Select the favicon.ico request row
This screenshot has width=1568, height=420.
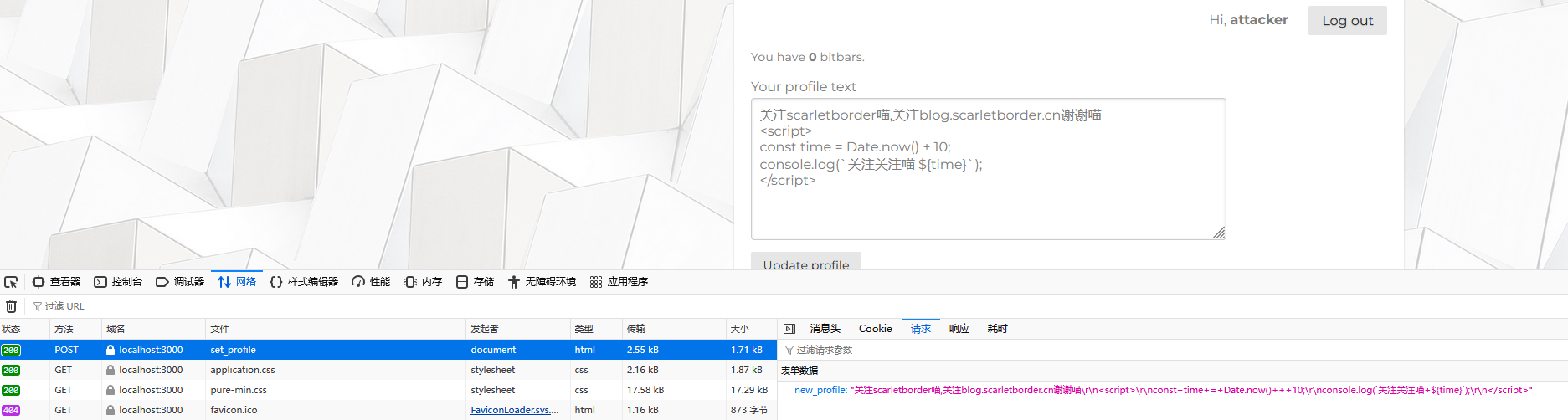pos(388,410)
